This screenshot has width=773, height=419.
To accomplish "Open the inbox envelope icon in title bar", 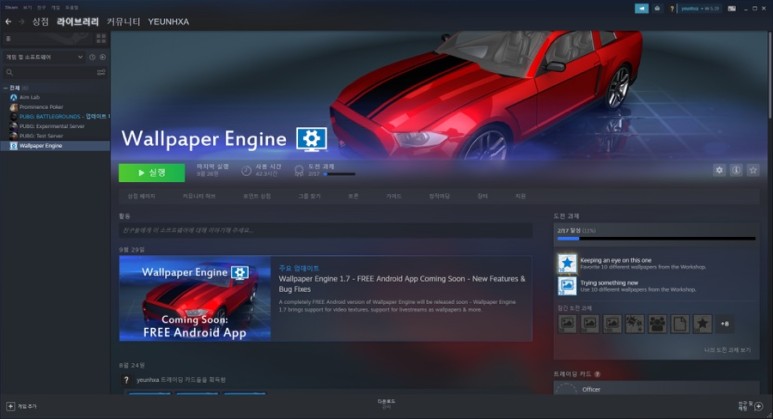I will click(657, 8).
